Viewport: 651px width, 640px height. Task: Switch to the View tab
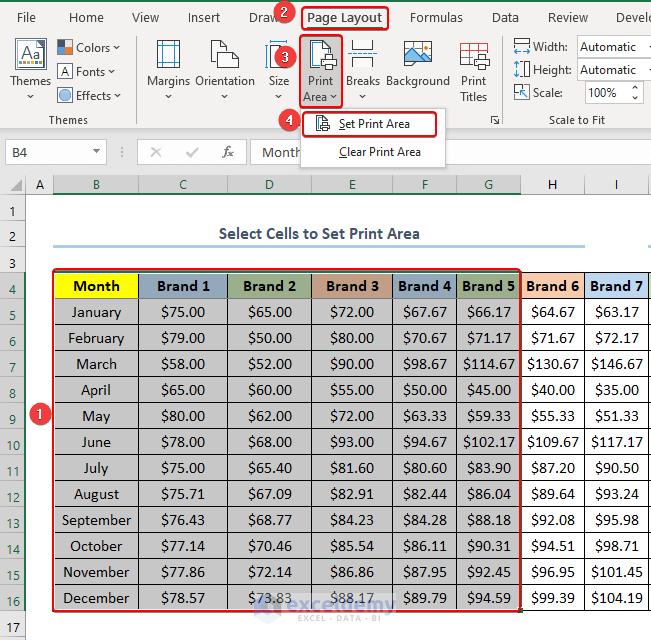pos(145,18)
